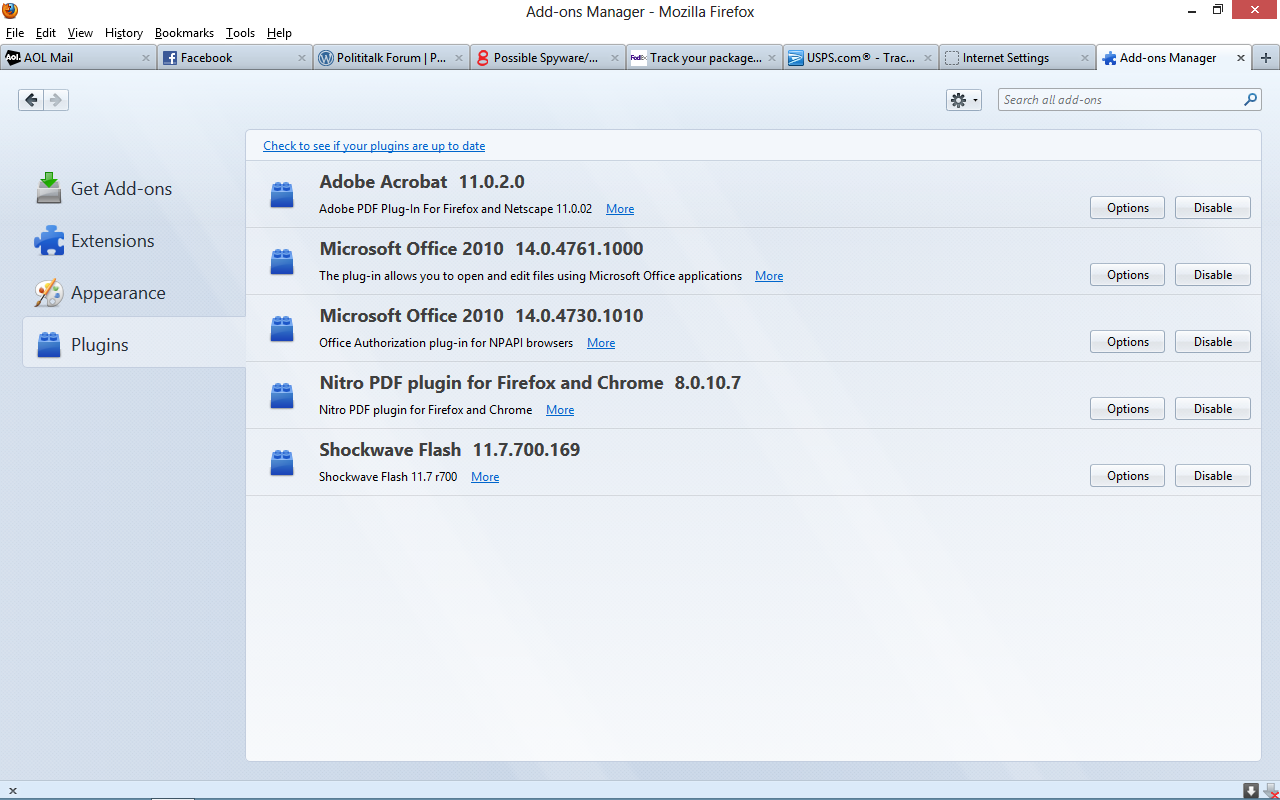Close the Track your package tab

click(x=772, y=58)
